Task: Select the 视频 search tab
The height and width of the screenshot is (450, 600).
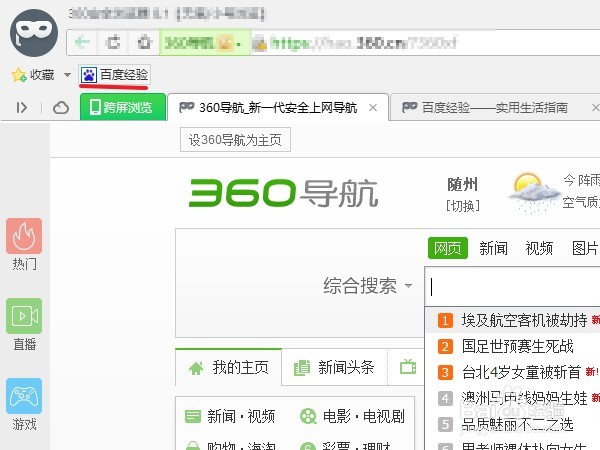Action: (539, 248)
